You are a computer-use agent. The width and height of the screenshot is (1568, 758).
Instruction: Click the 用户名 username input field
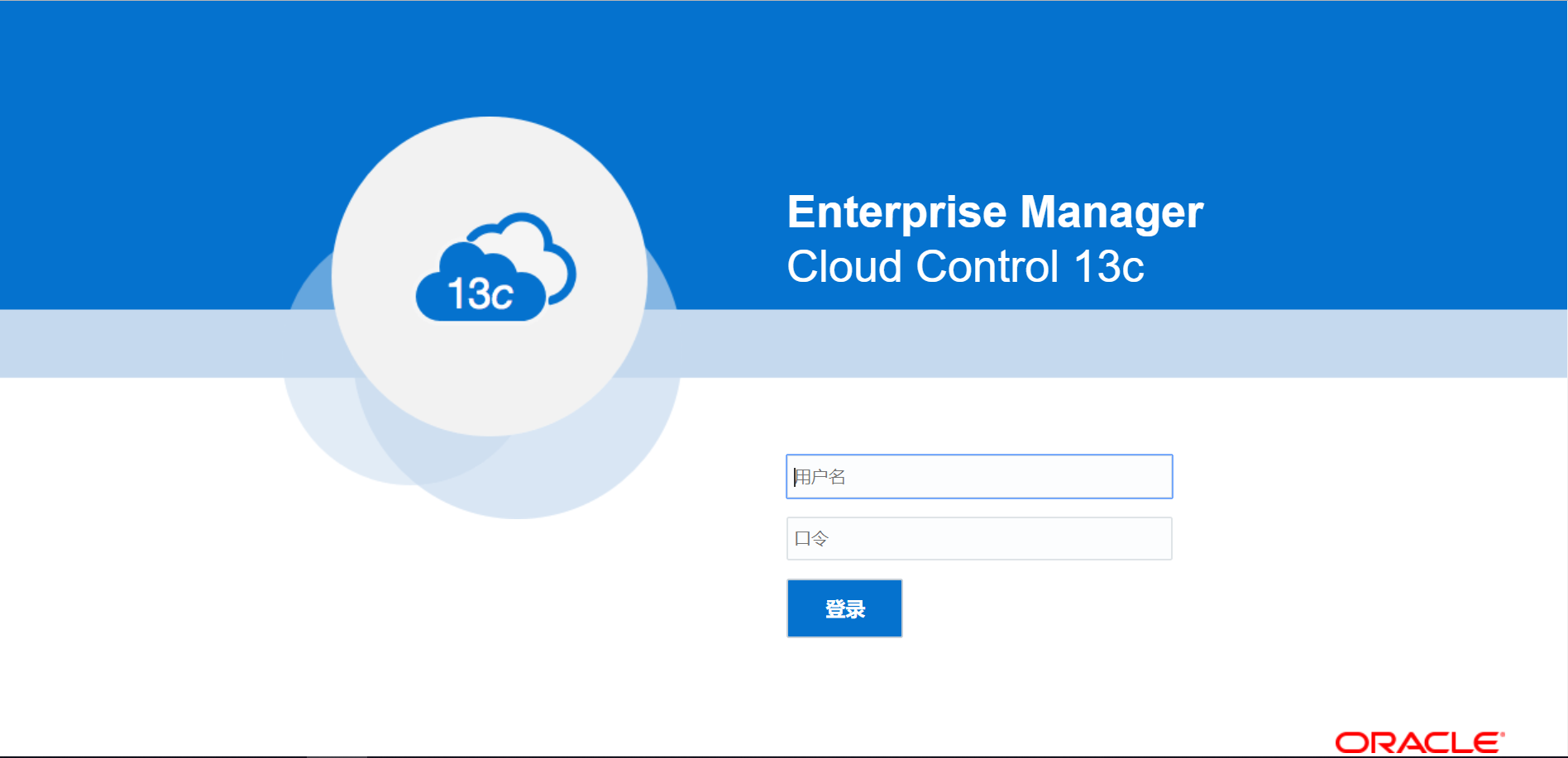pyautogui.click(x=979, y=476)
